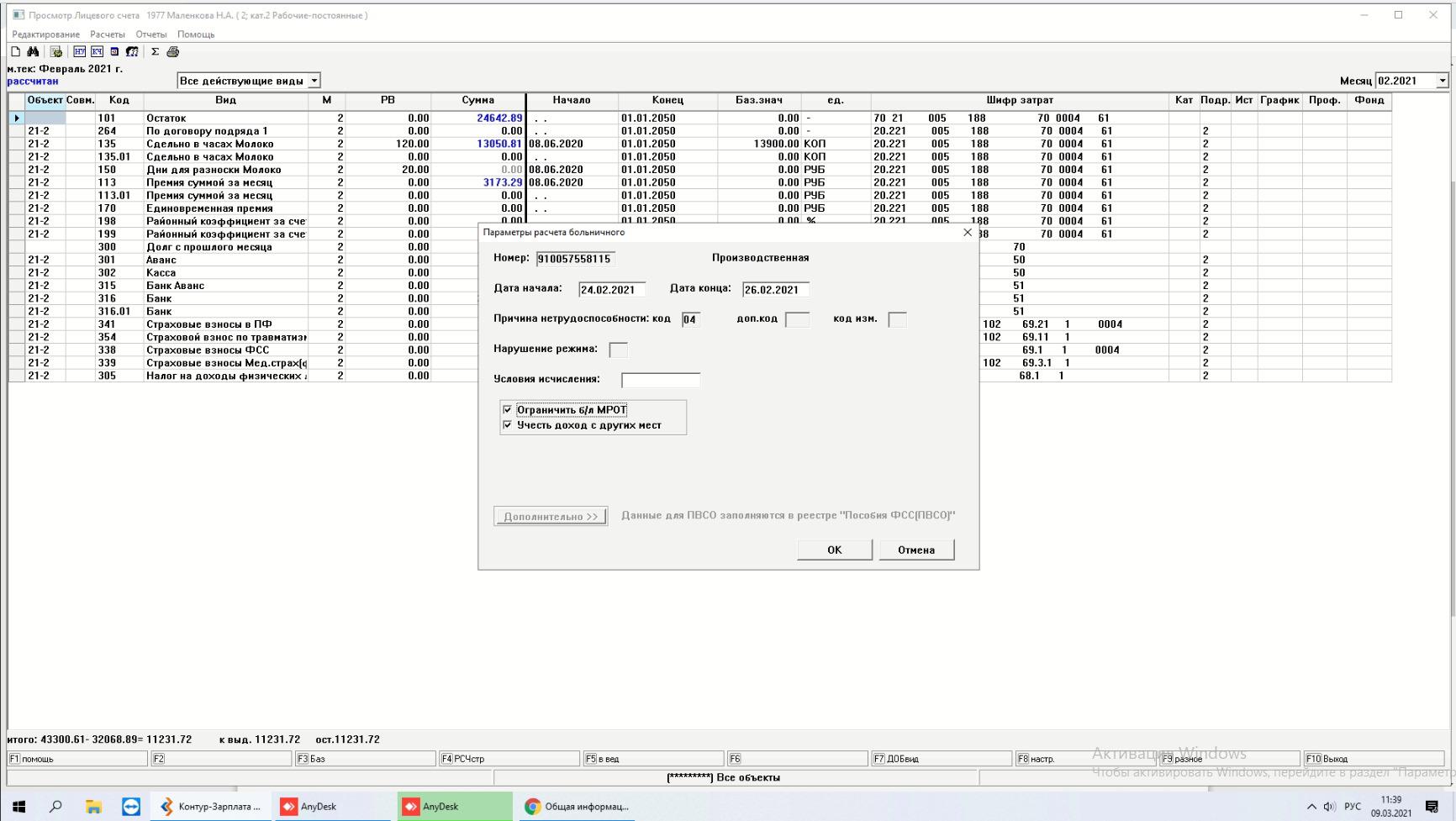Open TeamViewer icon in taskbar
The image size is (1456, 821).
point(131,807)
